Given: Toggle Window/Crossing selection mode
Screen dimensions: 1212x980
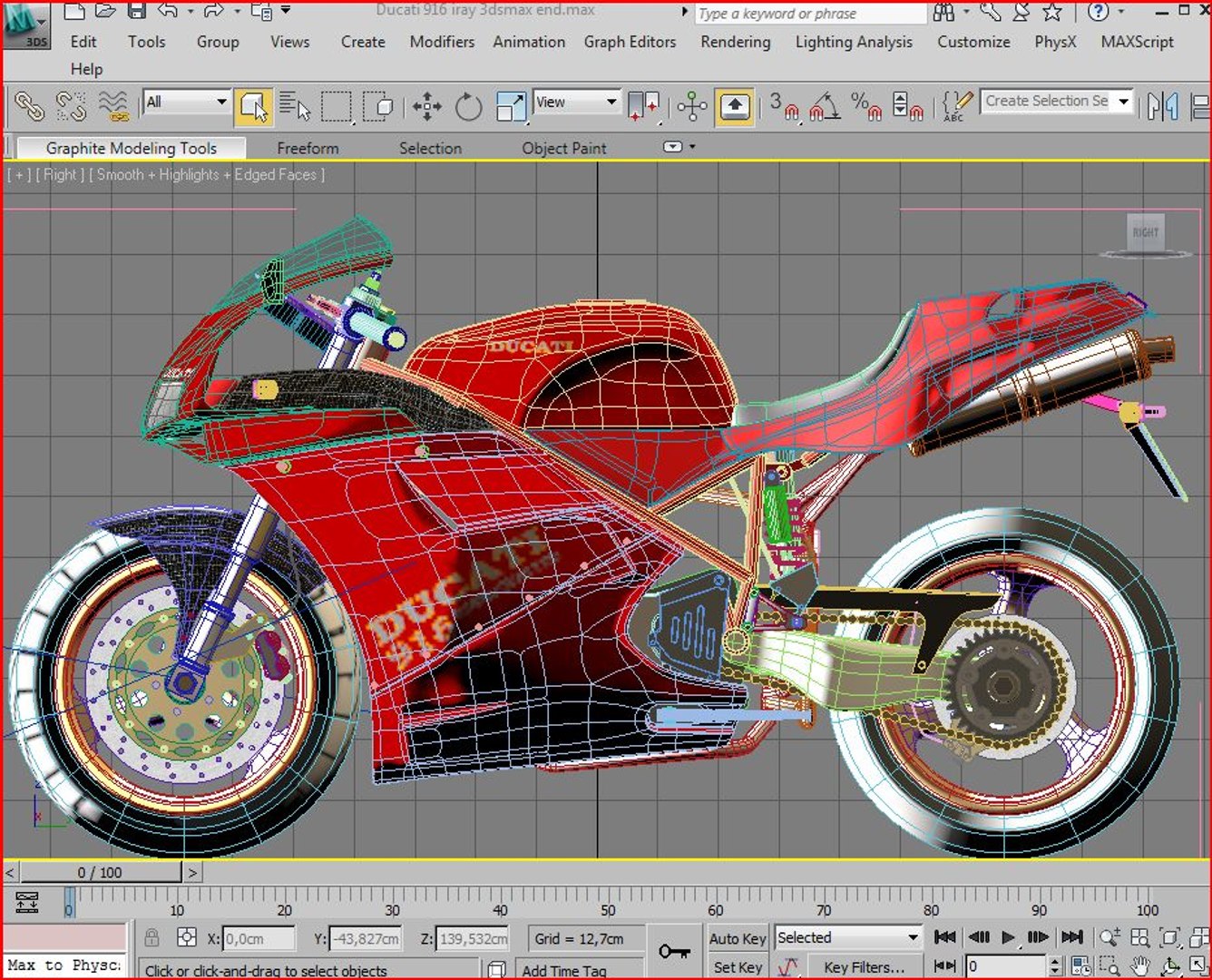Looking at the screenshot, I should pyautogui.click(x=377, y=107).
